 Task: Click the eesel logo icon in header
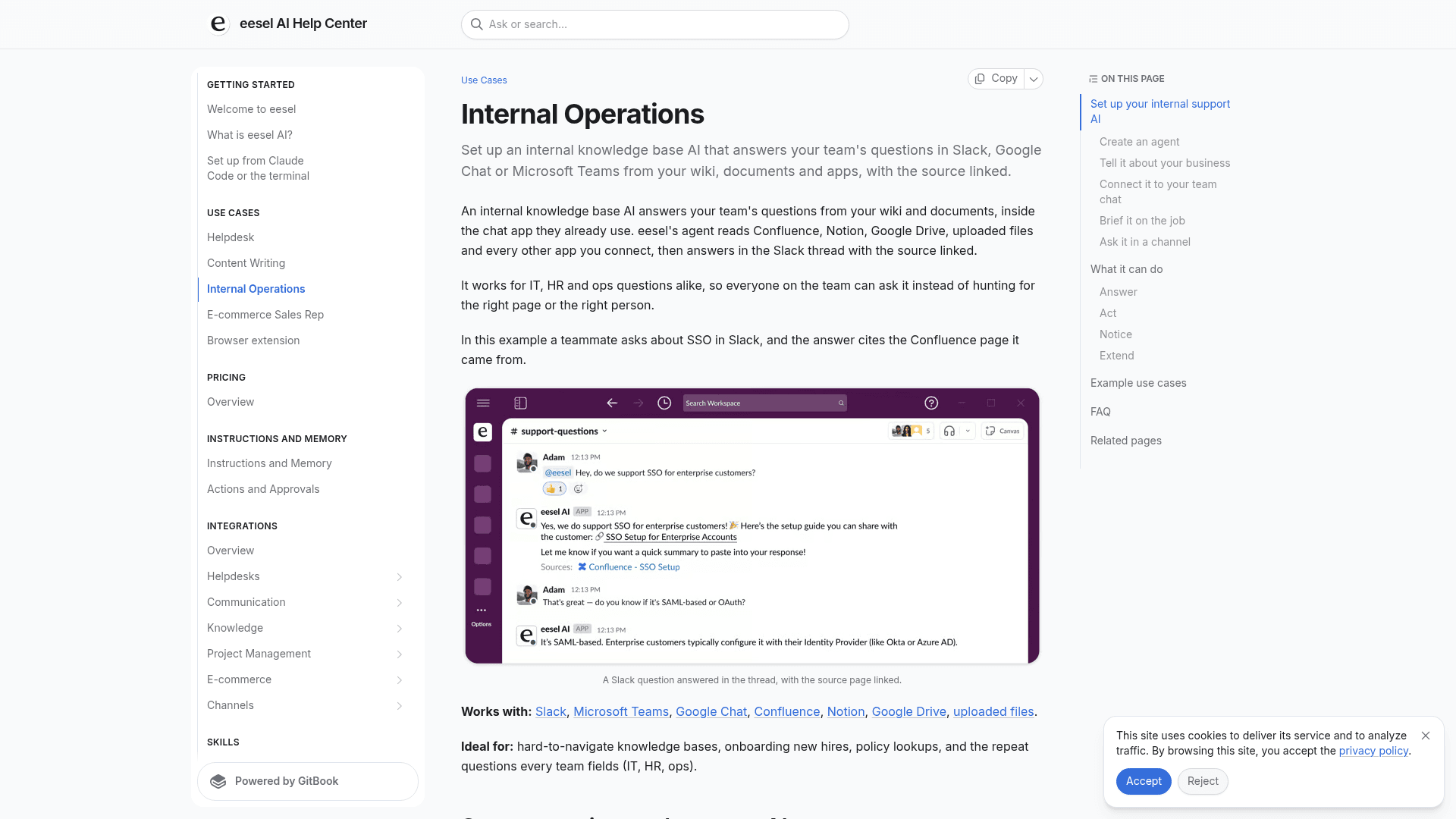[x=218, y=24]
